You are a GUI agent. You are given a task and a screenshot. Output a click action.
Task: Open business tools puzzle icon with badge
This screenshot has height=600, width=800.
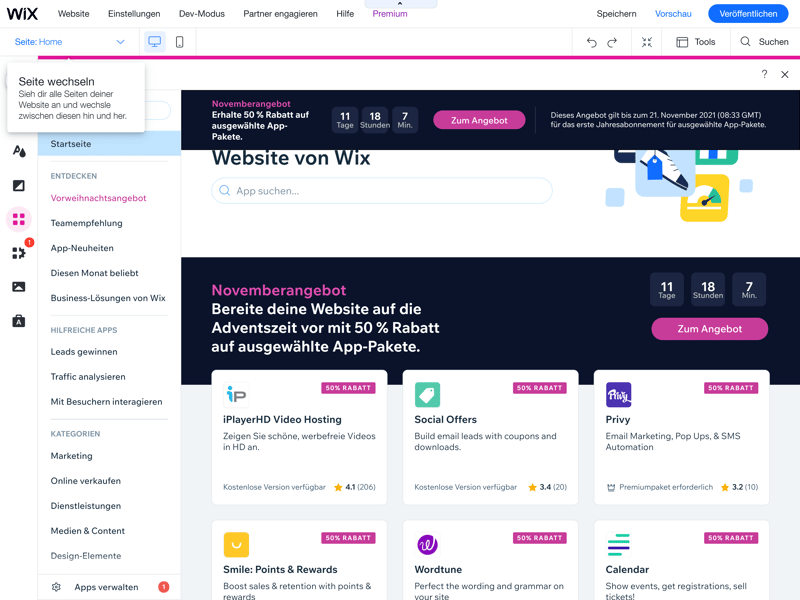click(x=19, y=253)
